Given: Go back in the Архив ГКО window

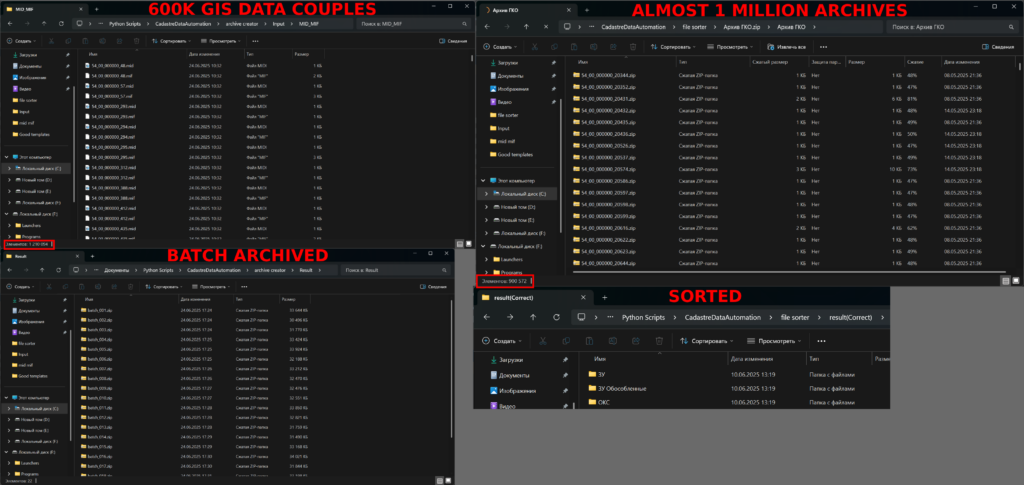Looking at the screenshot, I should tap(487, 27).
